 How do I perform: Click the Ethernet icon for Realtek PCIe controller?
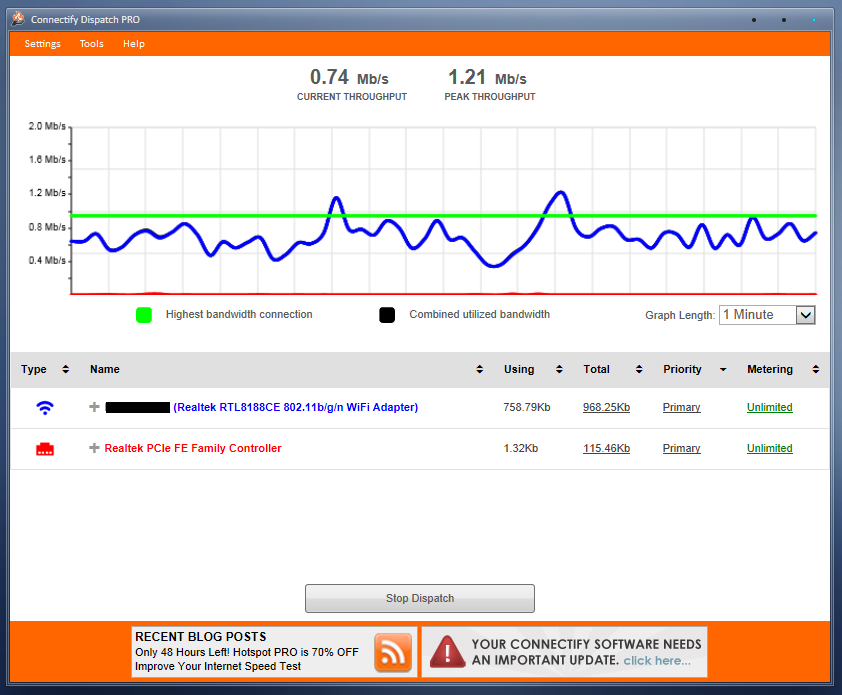click(43, 447)
